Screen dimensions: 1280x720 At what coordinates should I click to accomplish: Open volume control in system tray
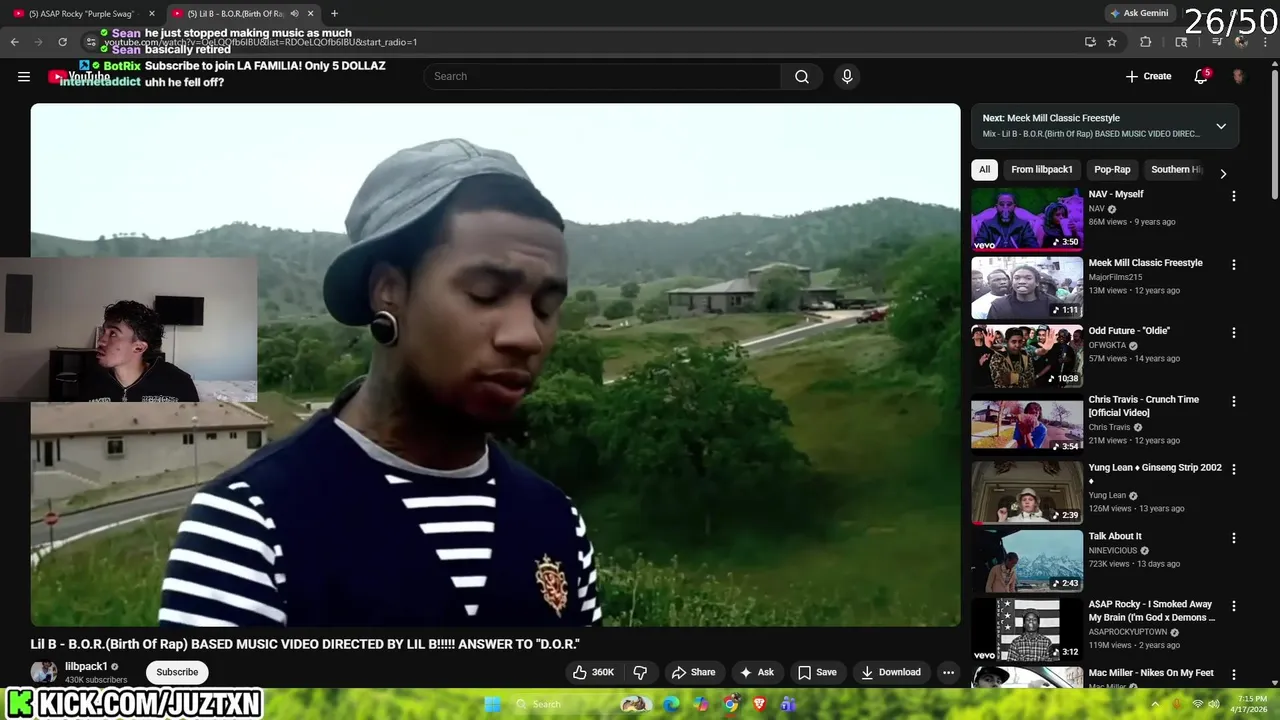point(1213,704)
